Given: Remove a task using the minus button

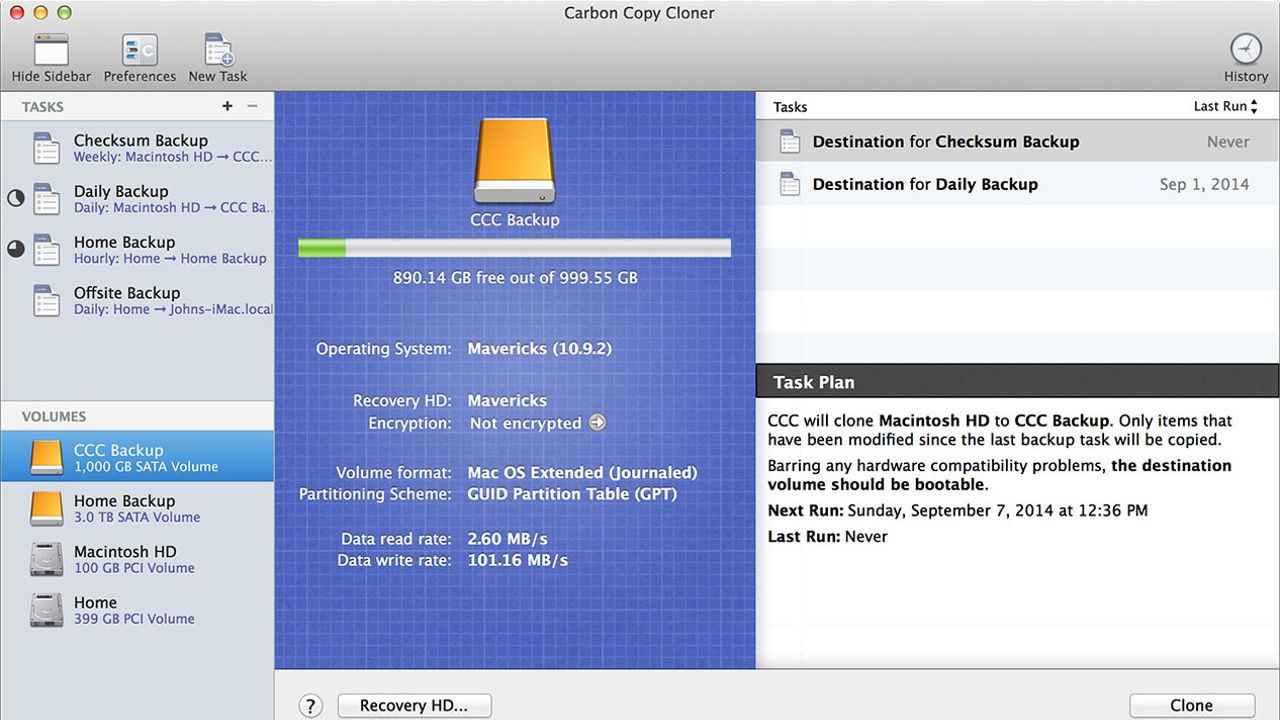Looking at the screenshot, I should pyautogui.click(x=254, y=106).
